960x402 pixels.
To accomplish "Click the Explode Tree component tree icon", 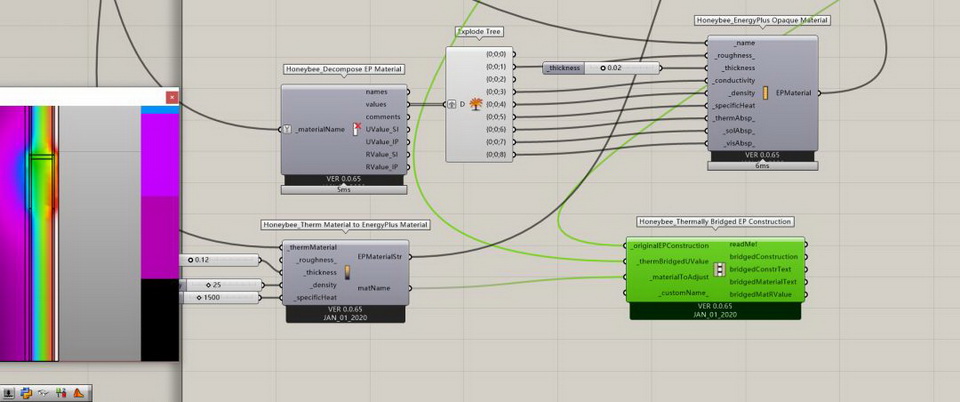I will click(x=476, y=104).
